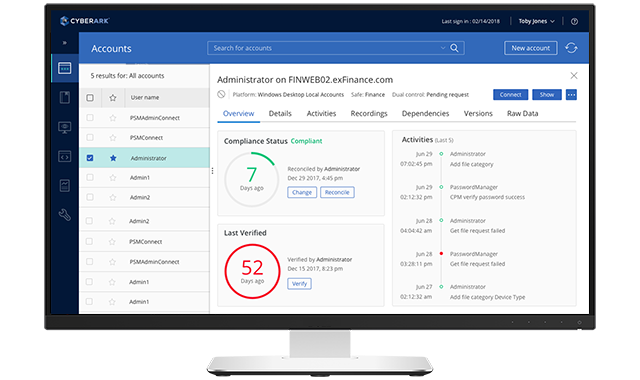This screenshot has width=640, height=380.
Task: Switch to the Details tab
Action: point(280,113)
